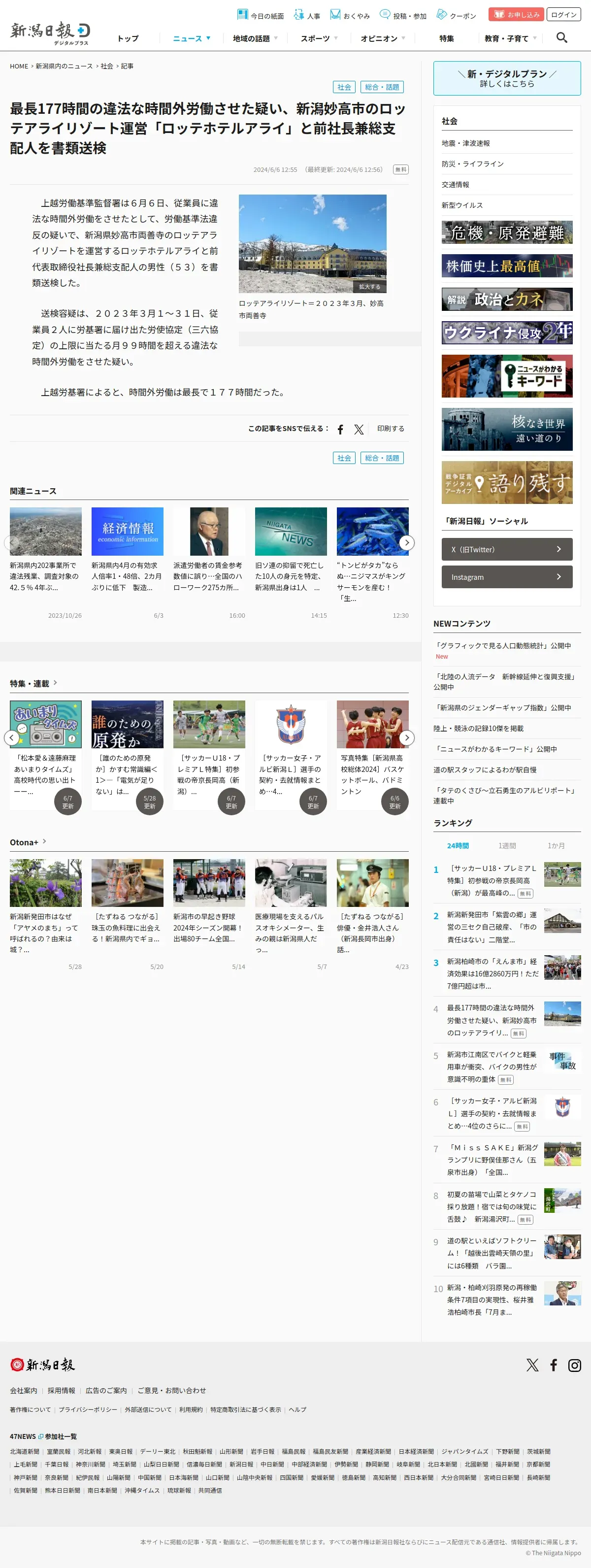Open the 経済情報 related news thumbnail
Image resolution: width=591 pixels, height=1568 pixels.
click(x=127, y=532)
